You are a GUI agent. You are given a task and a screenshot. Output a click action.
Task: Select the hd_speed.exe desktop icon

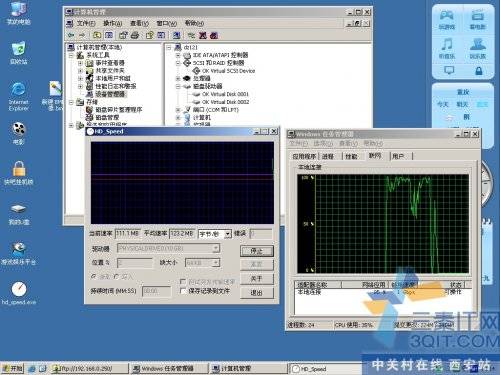tap(19, 293)
